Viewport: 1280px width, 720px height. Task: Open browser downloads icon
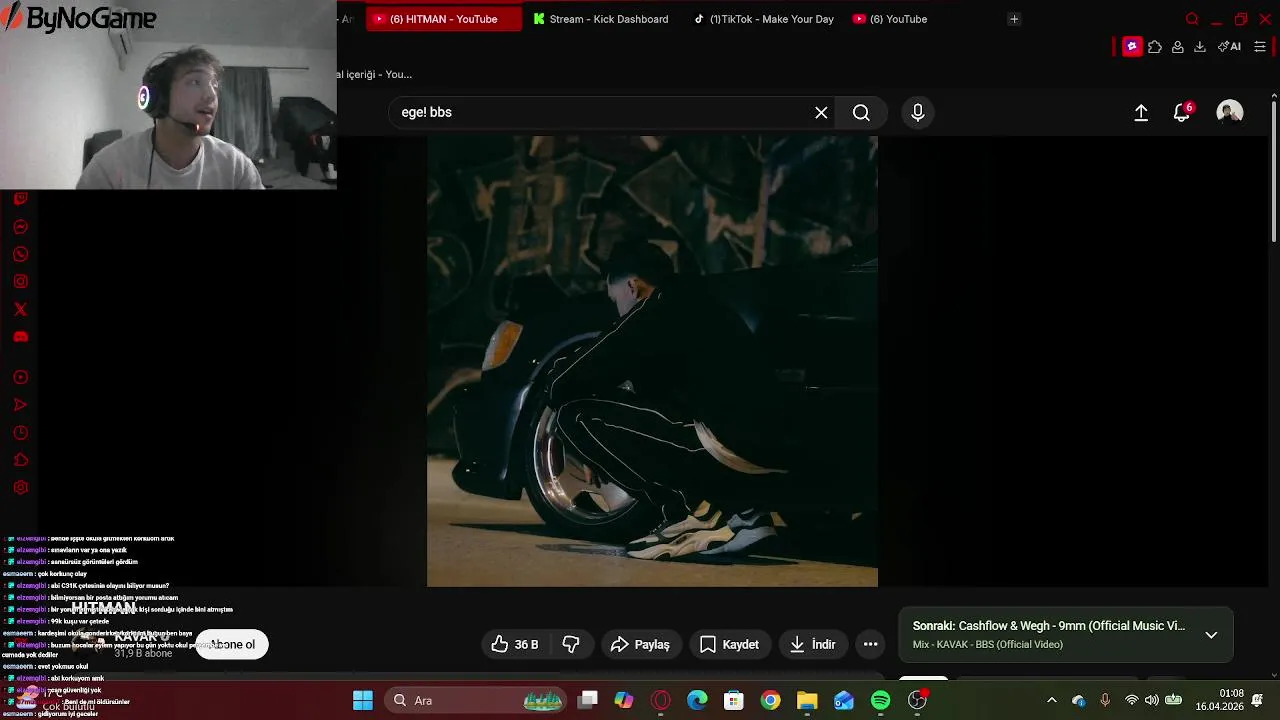tap(1200, 46)
